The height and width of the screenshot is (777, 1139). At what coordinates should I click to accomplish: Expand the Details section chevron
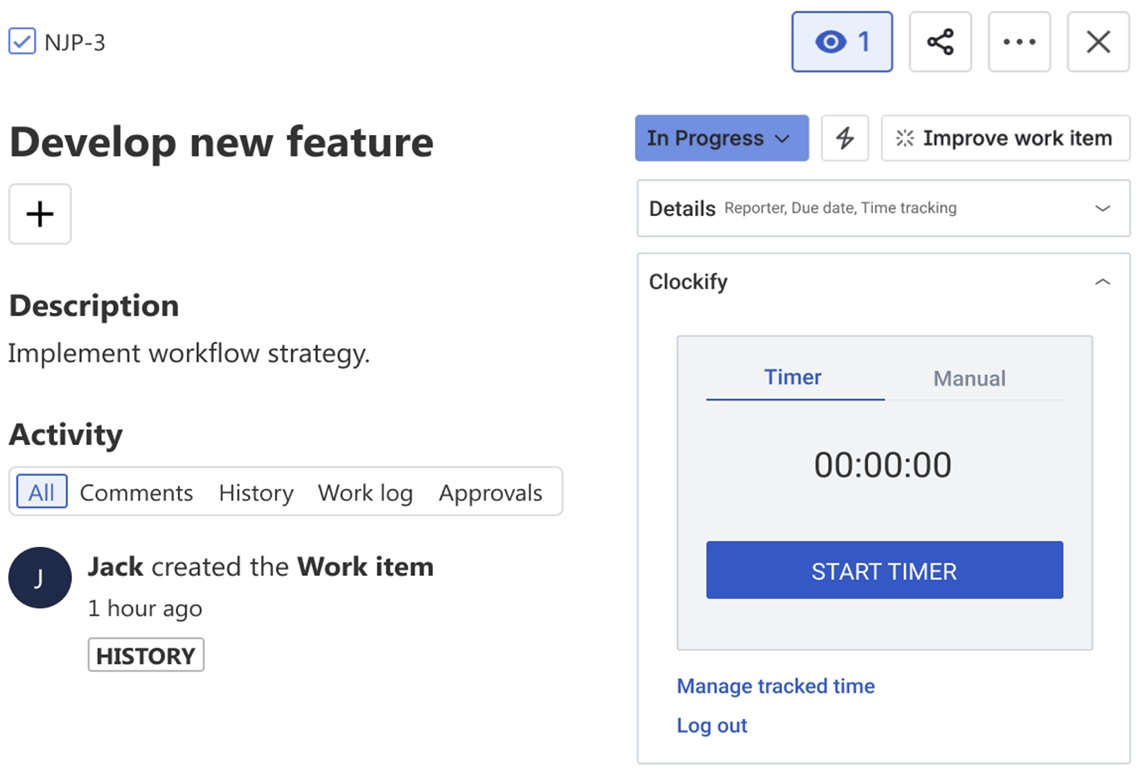click(x=1103, y=208)
